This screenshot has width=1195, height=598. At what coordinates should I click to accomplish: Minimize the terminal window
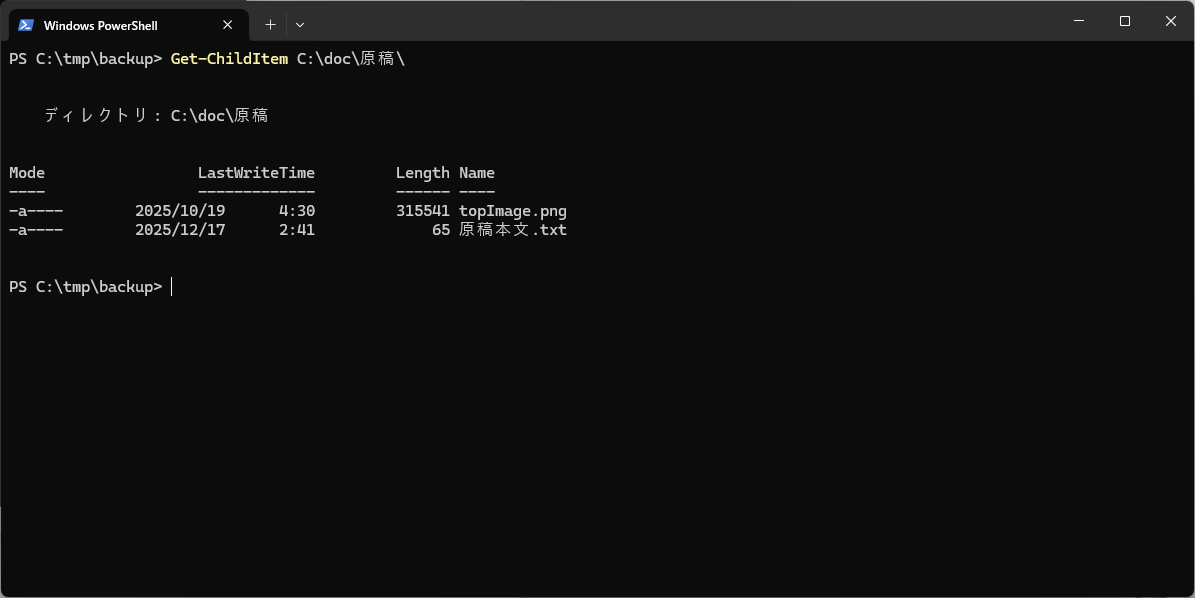pos(1079,21)
